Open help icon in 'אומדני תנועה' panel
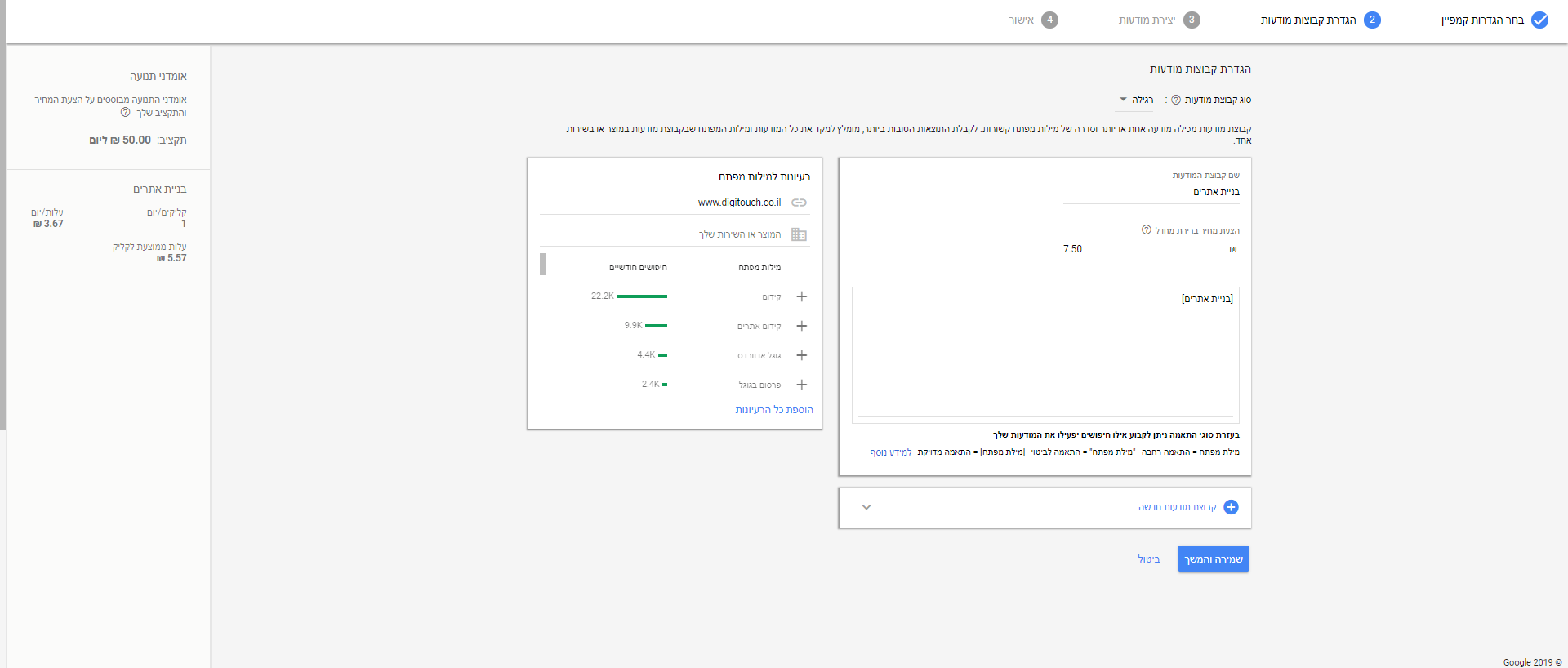The width and height of the screenshot is (1568, 668). pos(125,113)
